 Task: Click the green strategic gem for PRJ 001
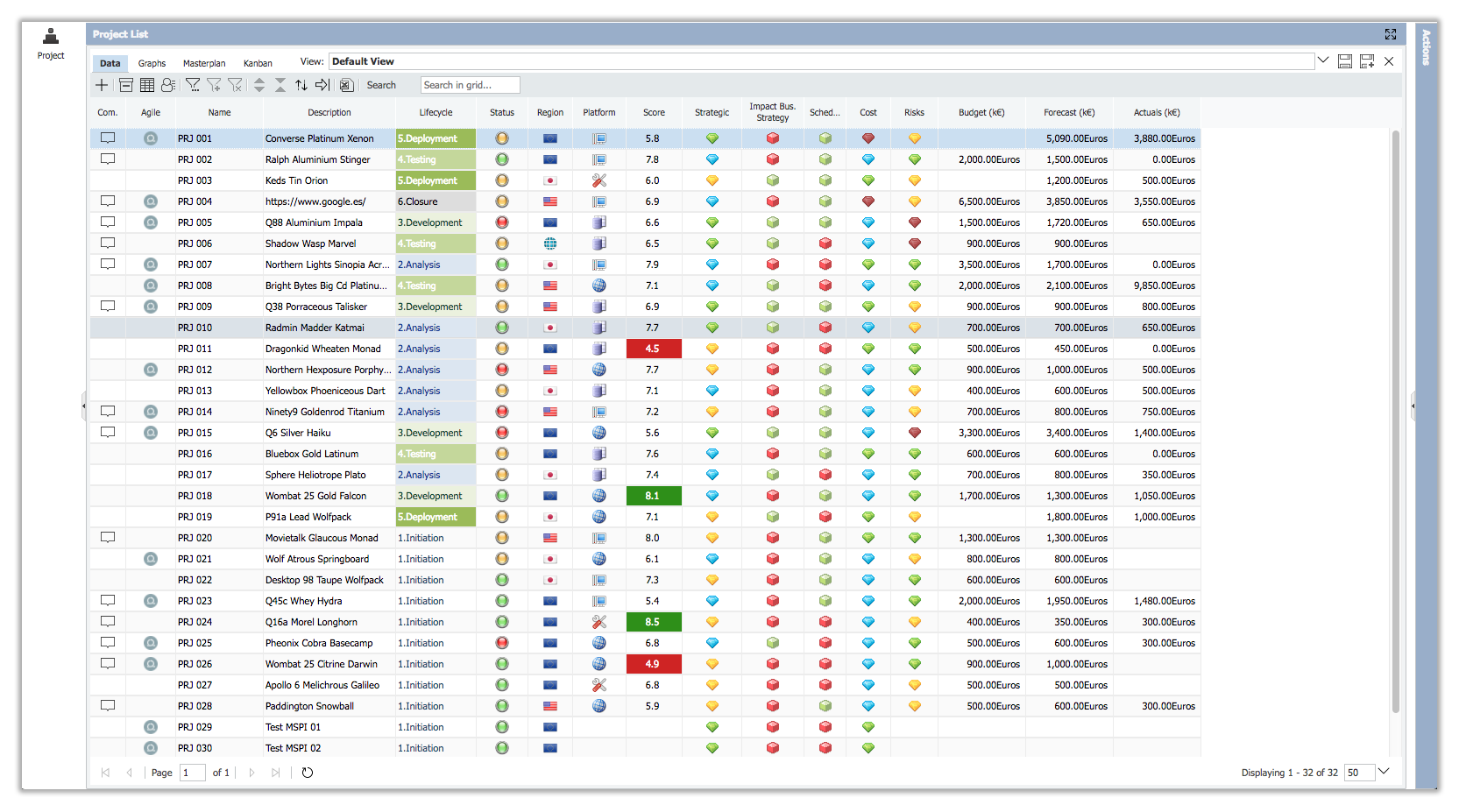pos(712,138)
